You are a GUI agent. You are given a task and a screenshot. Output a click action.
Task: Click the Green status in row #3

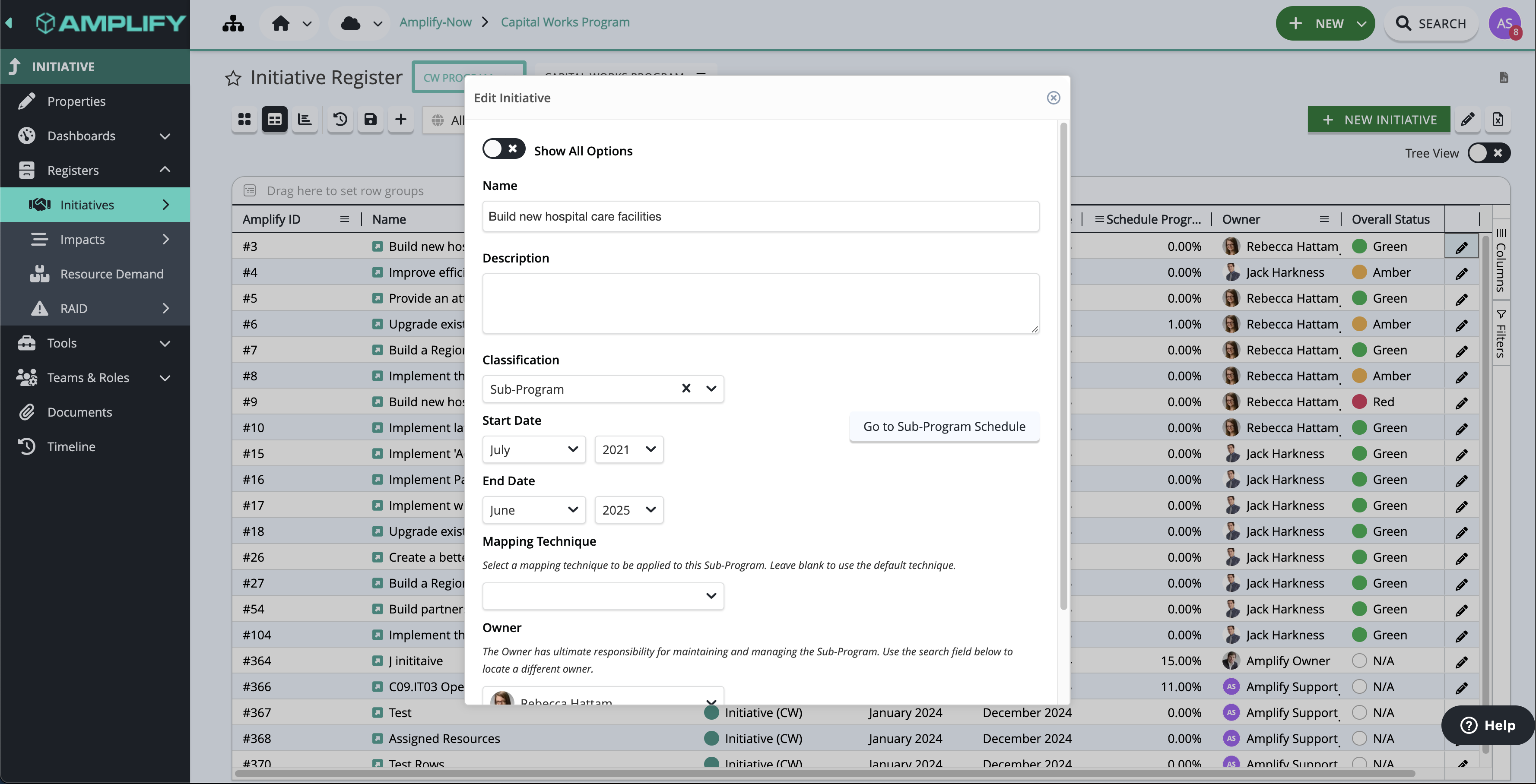[x=1380, y=246]
